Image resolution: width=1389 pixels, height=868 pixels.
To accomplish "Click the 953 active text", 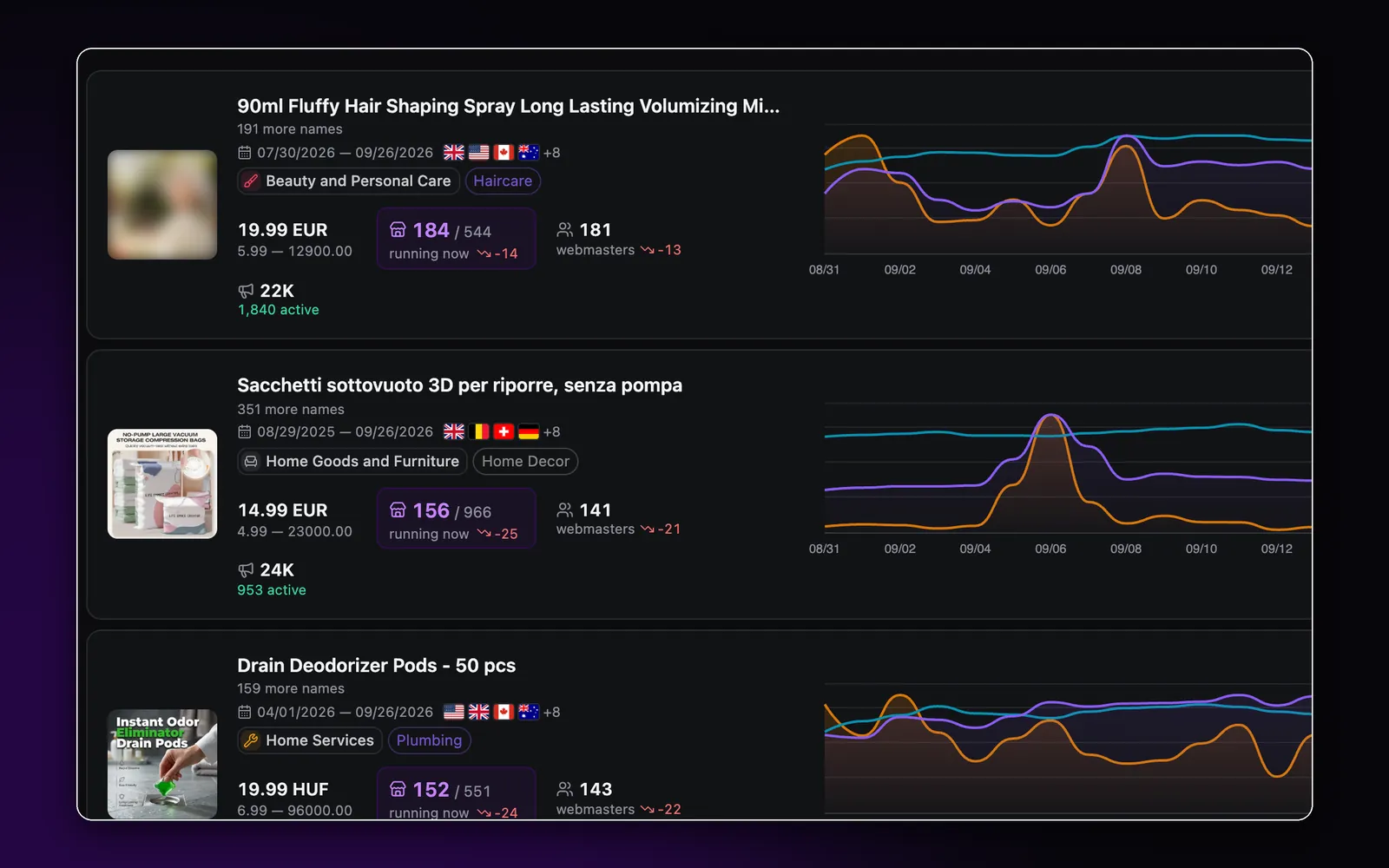I will (x=272, y=590).
